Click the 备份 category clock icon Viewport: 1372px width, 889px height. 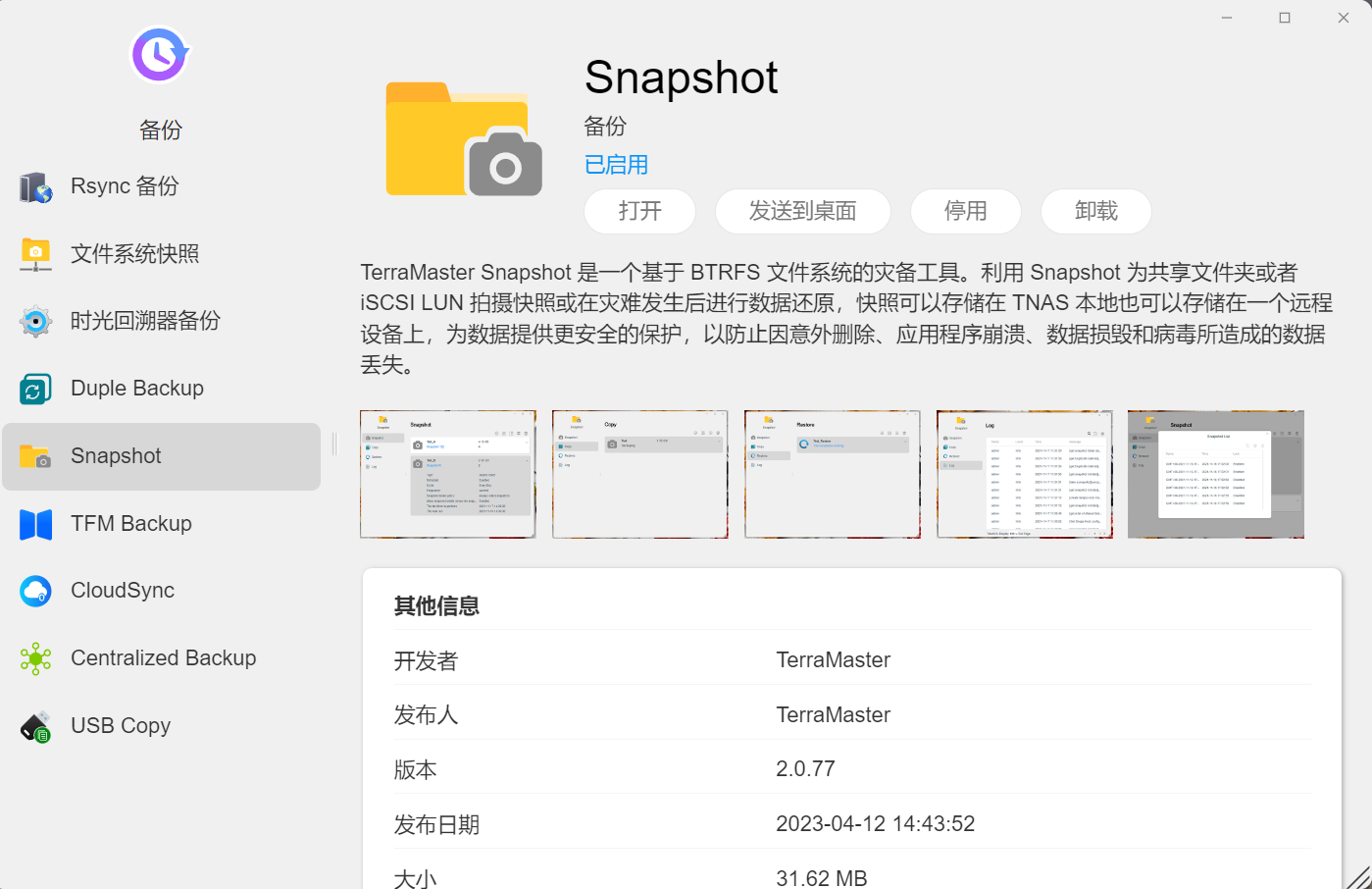pyautogui.click(x=160, y=55)
